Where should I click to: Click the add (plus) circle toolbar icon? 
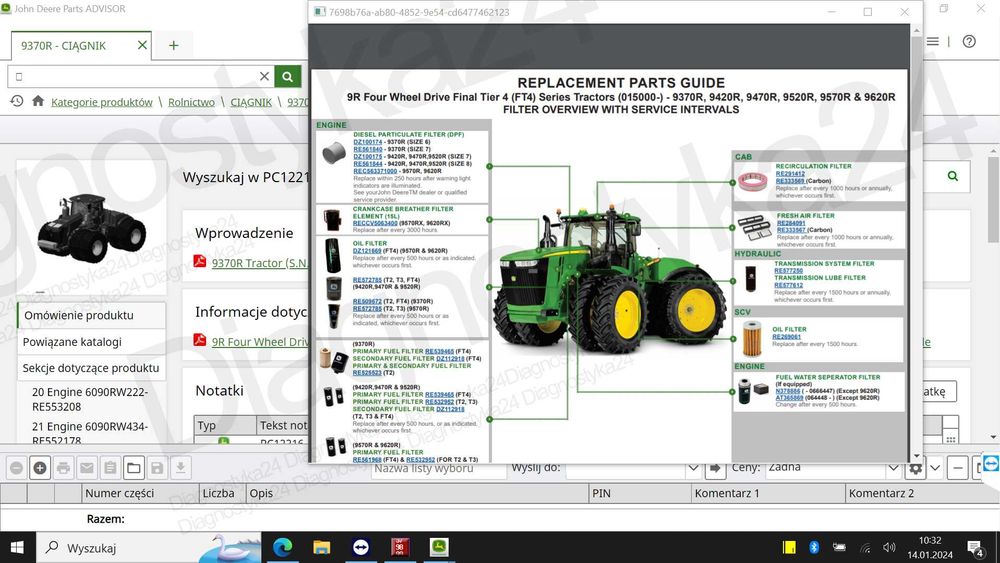40,468
